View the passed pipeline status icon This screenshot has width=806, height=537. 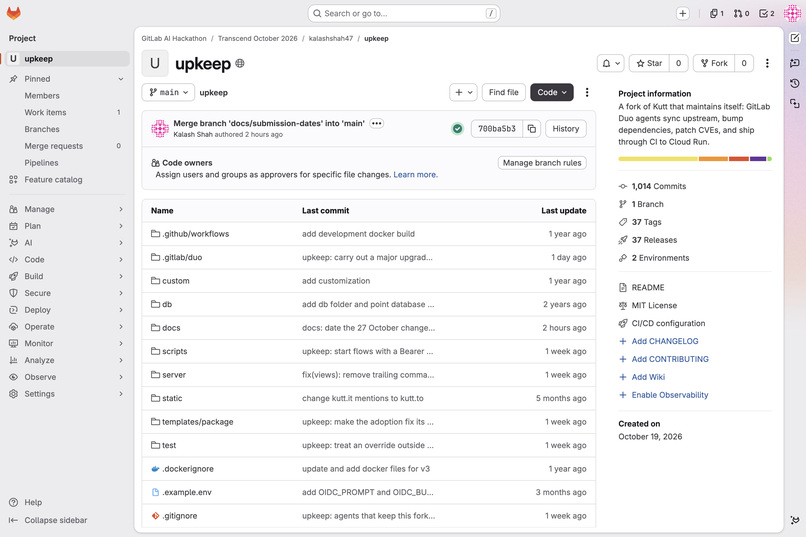click(457, 128)
